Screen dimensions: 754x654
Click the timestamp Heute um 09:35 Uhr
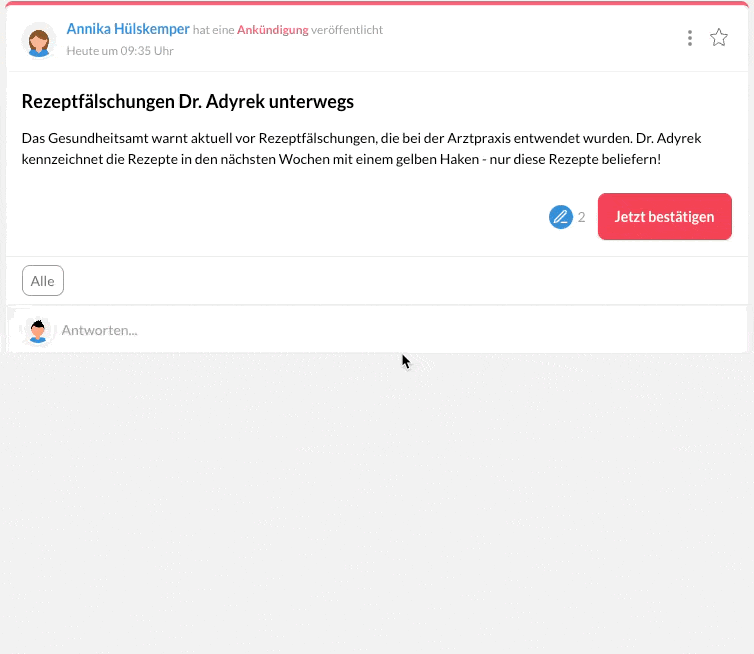[x=120, y=51]
